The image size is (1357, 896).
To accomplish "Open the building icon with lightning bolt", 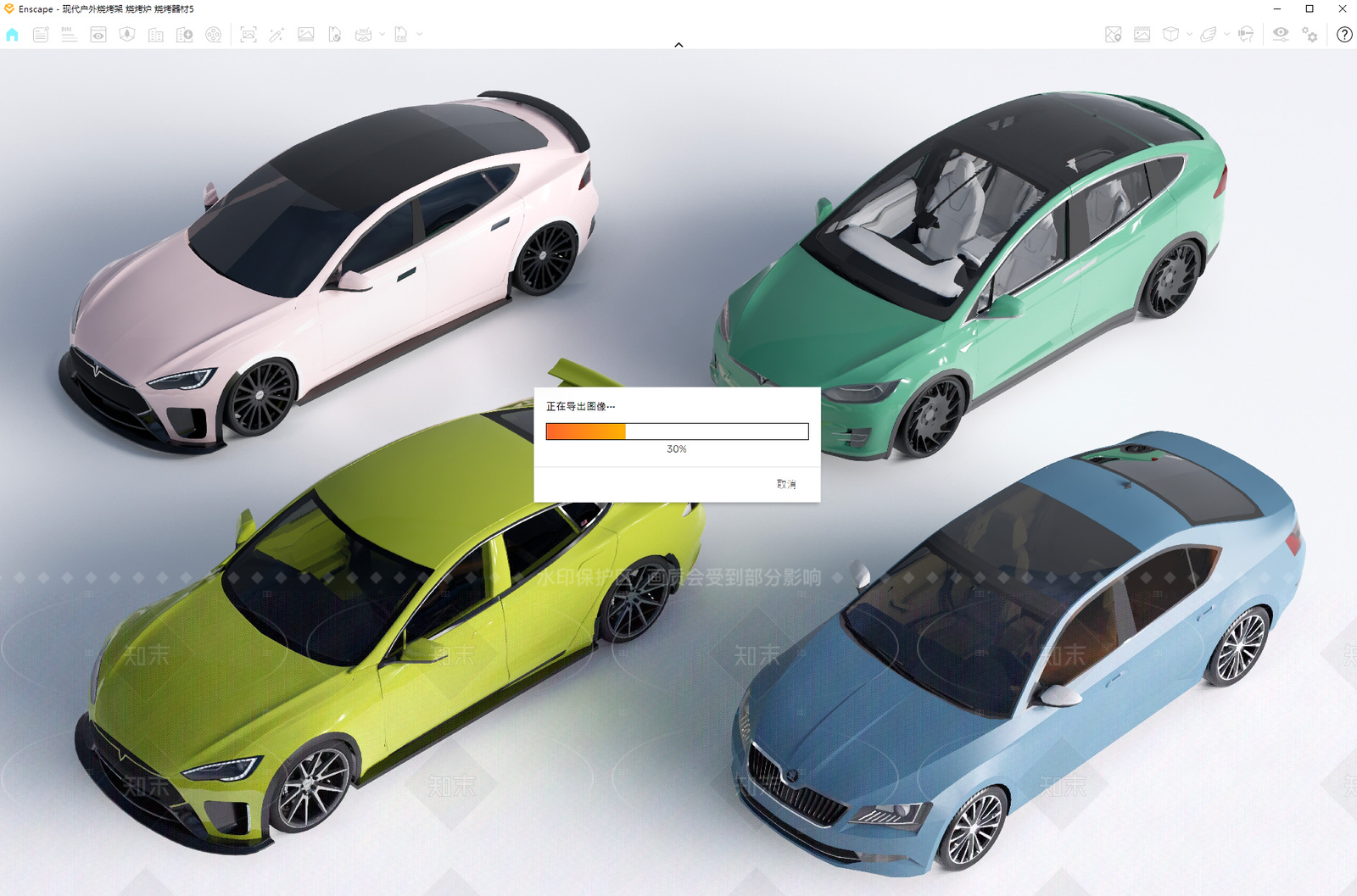I will [185, 35].
